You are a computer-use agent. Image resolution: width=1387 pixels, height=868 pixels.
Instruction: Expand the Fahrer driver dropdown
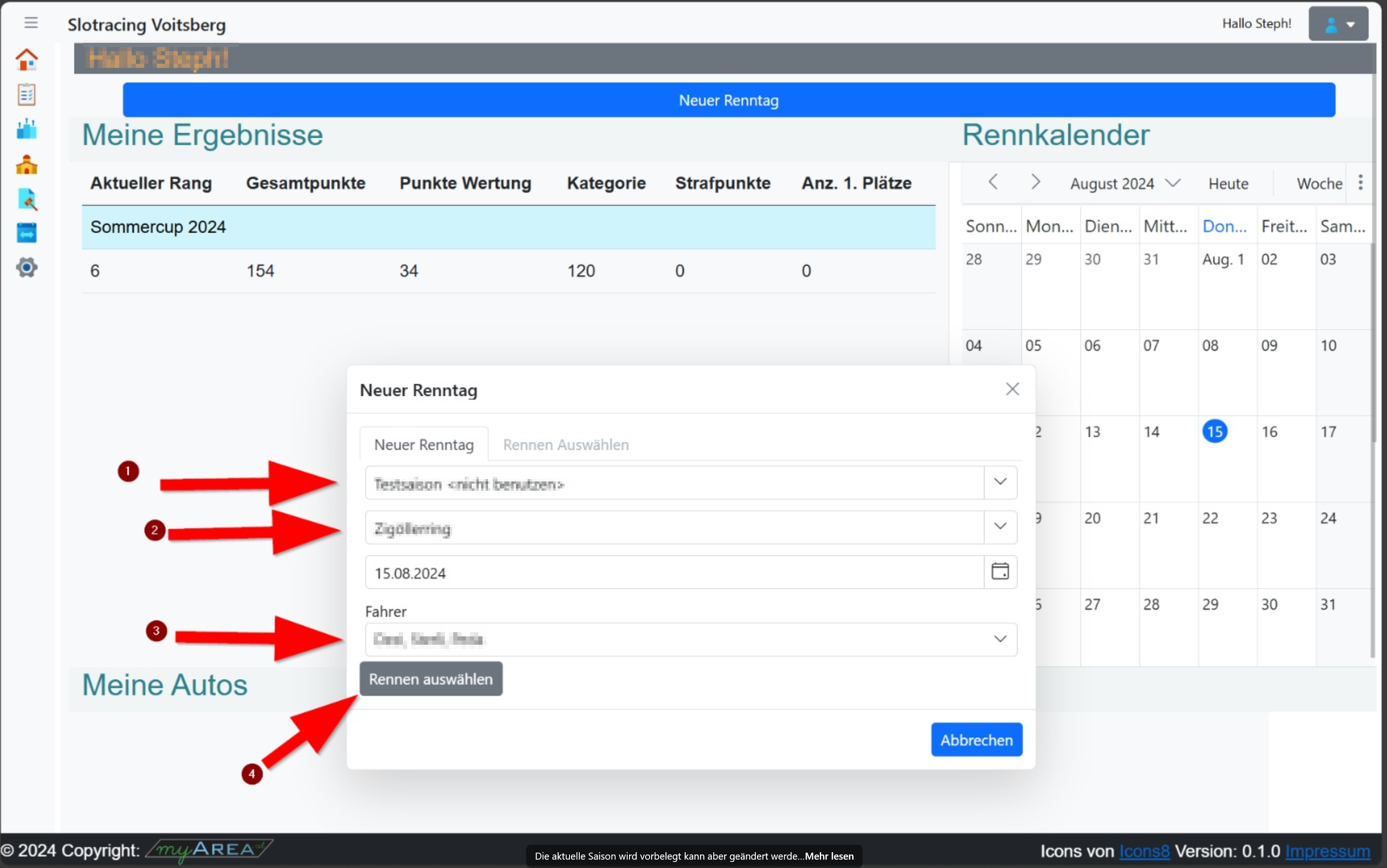click(999, 639)
